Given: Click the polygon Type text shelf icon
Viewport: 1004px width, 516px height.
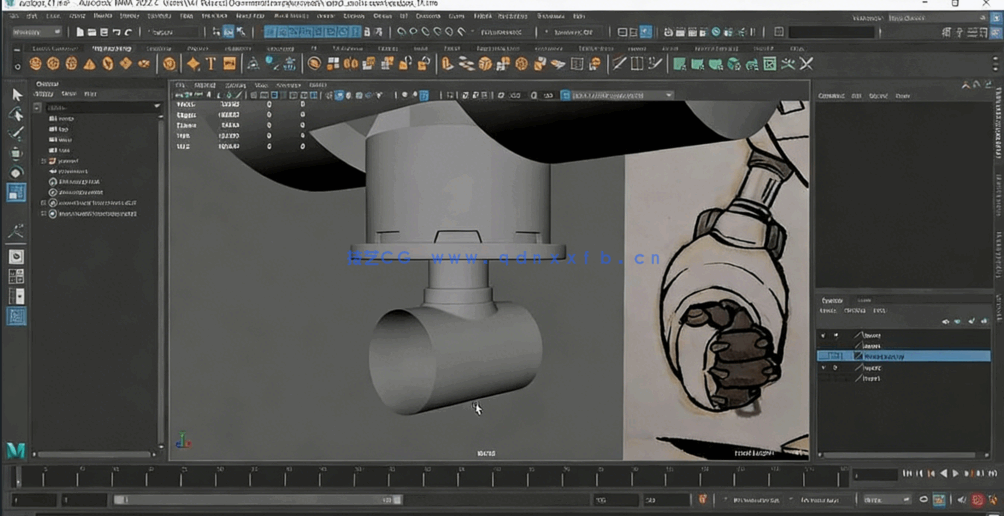Looking at the screenshot, I should pos(211,64).
